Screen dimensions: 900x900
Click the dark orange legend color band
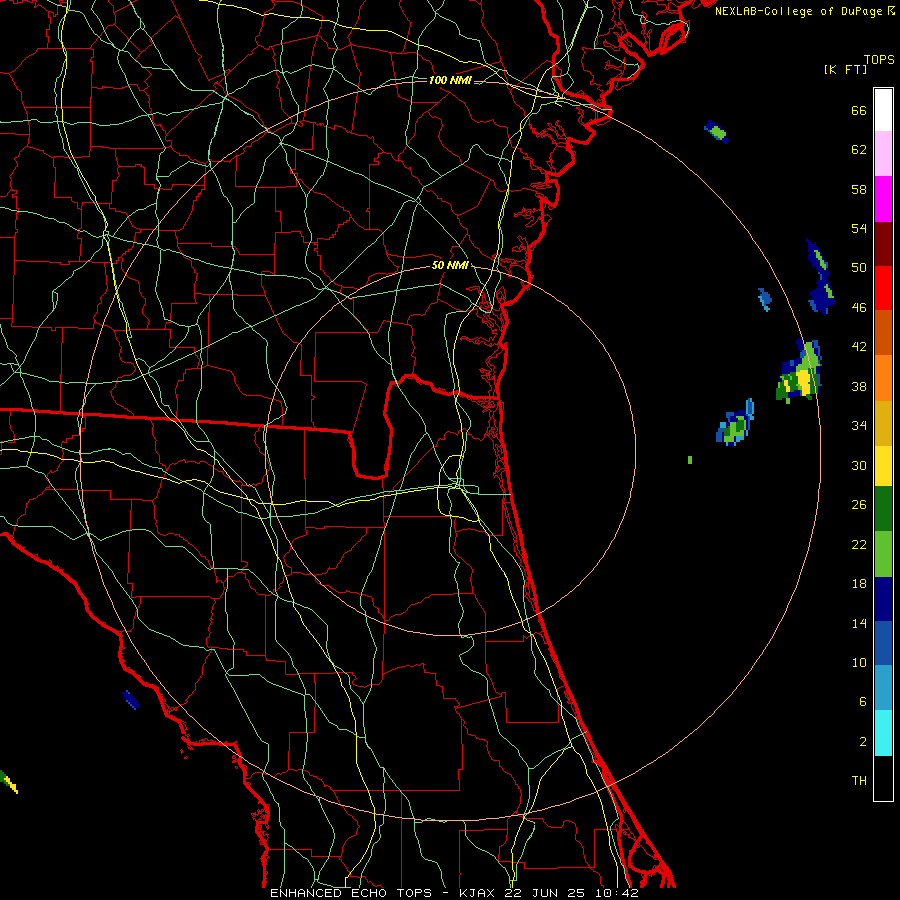tap(883, 332)
